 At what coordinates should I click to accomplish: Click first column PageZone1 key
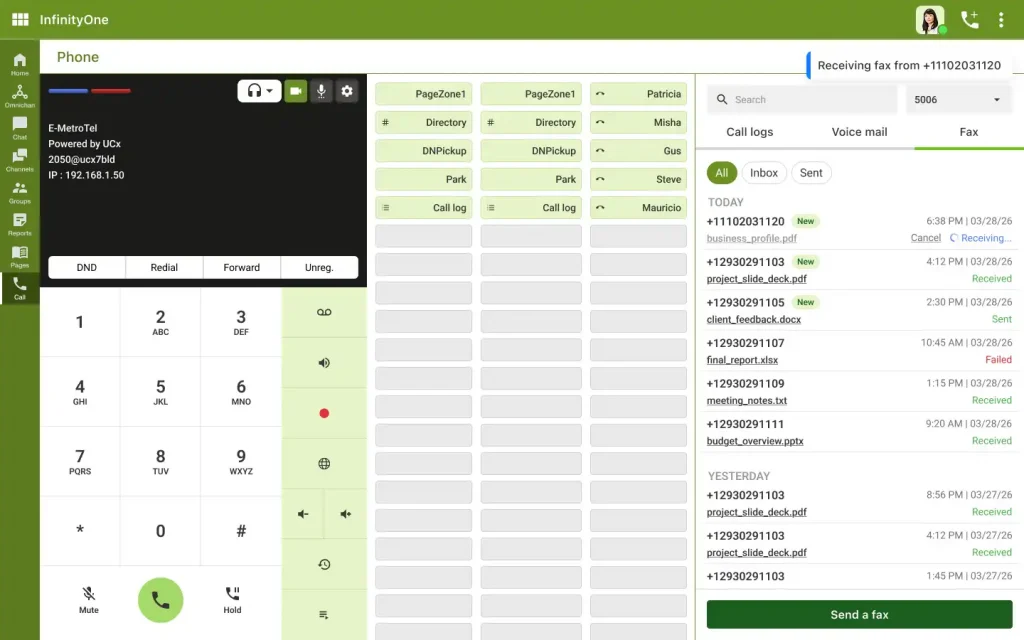coord(424,94)
